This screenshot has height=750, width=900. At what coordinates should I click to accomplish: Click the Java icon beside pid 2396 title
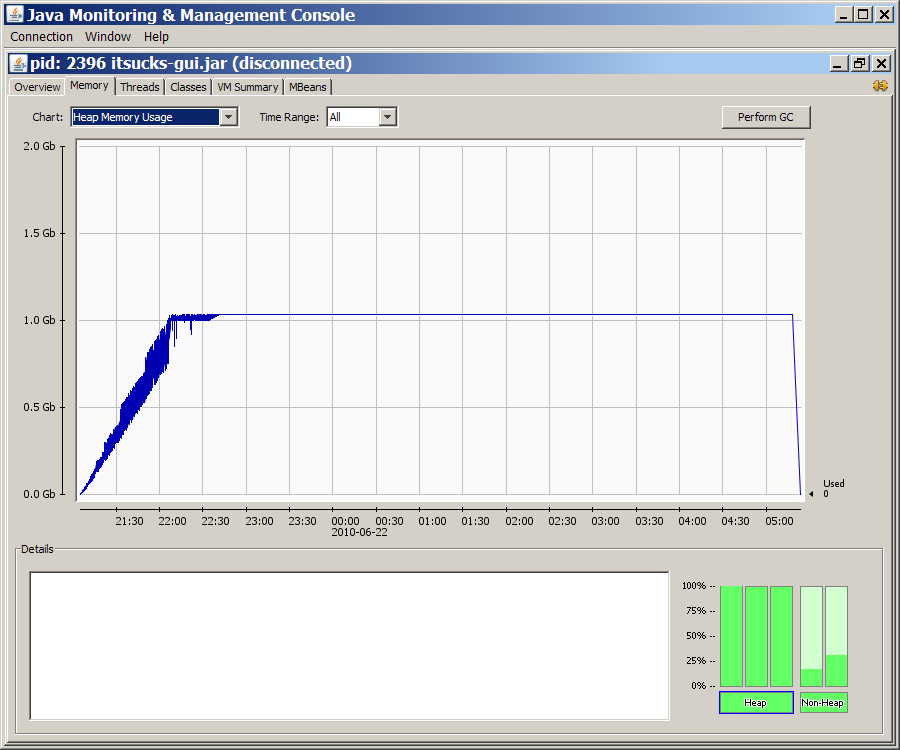pos(19,63)
